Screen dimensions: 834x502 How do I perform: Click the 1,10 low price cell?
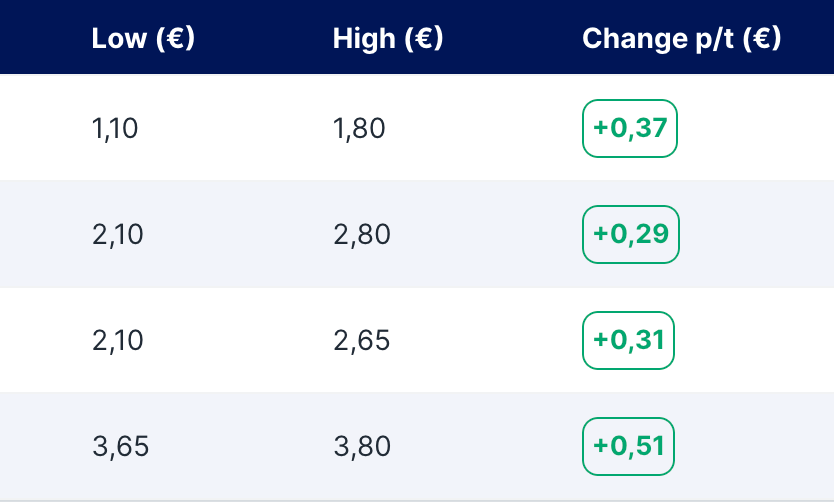click(x=115, y=128)
